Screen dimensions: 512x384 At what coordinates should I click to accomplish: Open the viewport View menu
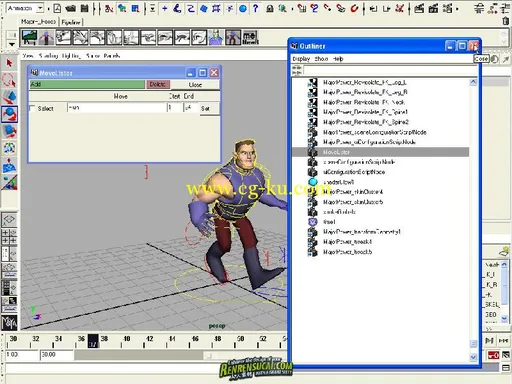(28, 56)
